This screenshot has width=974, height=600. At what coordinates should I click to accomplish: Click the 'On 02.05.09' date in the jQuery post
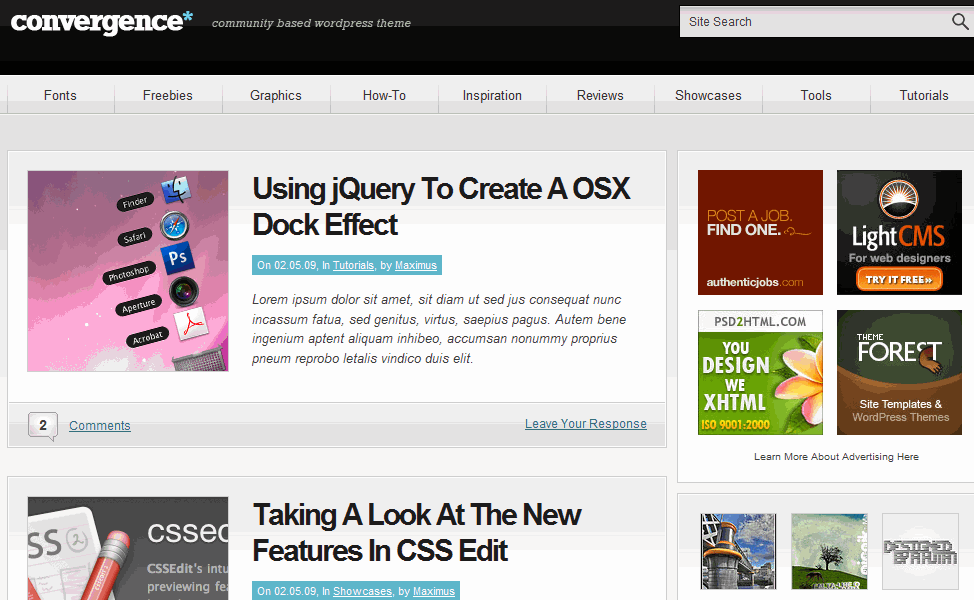pos(286,265)
